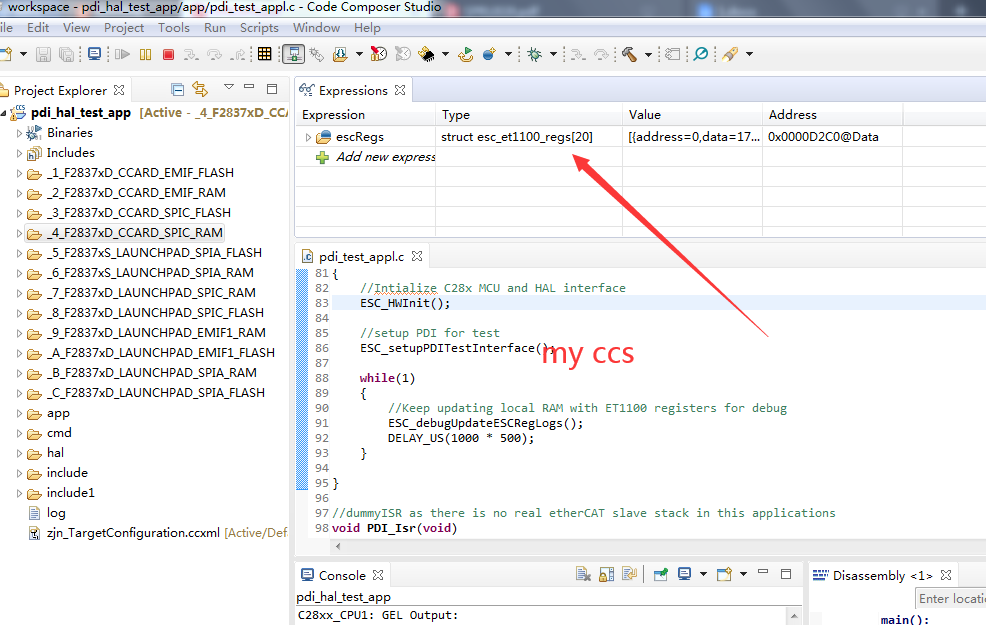Open dropdown next to Build hammer
The height and width of the screenshot is (625, 986).
click(648, 54)
